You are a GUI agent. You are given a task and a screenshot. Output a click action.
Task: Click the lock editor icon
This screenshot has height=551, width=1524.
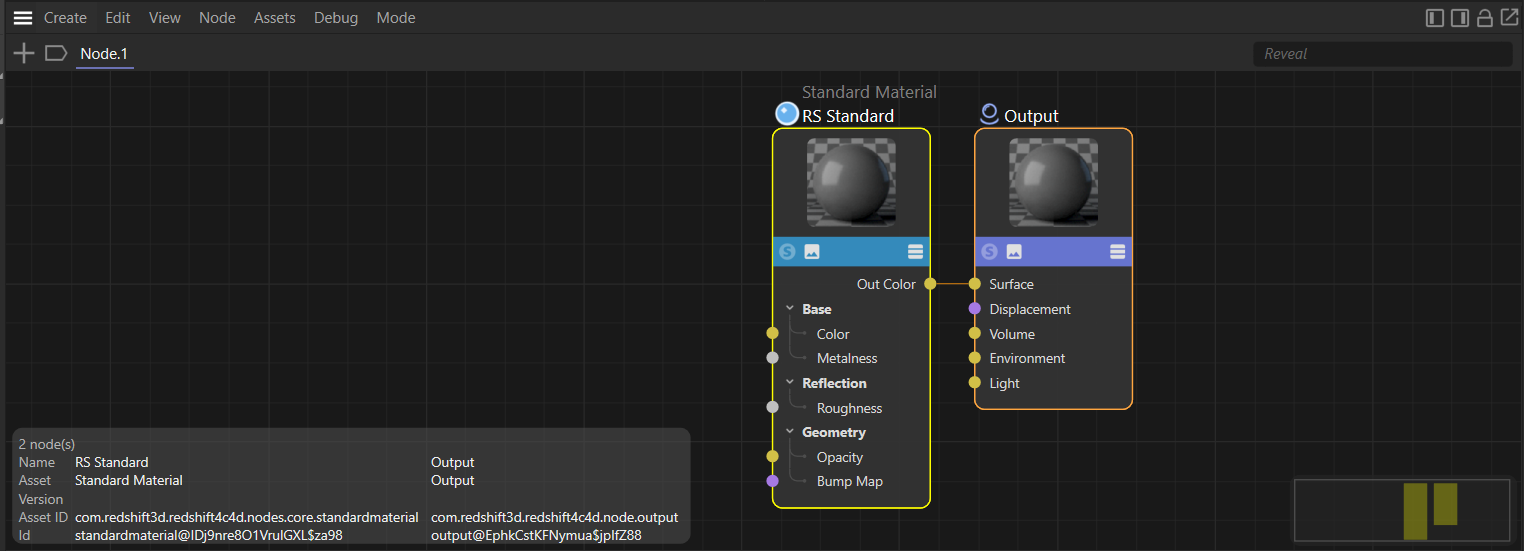click(1485, 18)
